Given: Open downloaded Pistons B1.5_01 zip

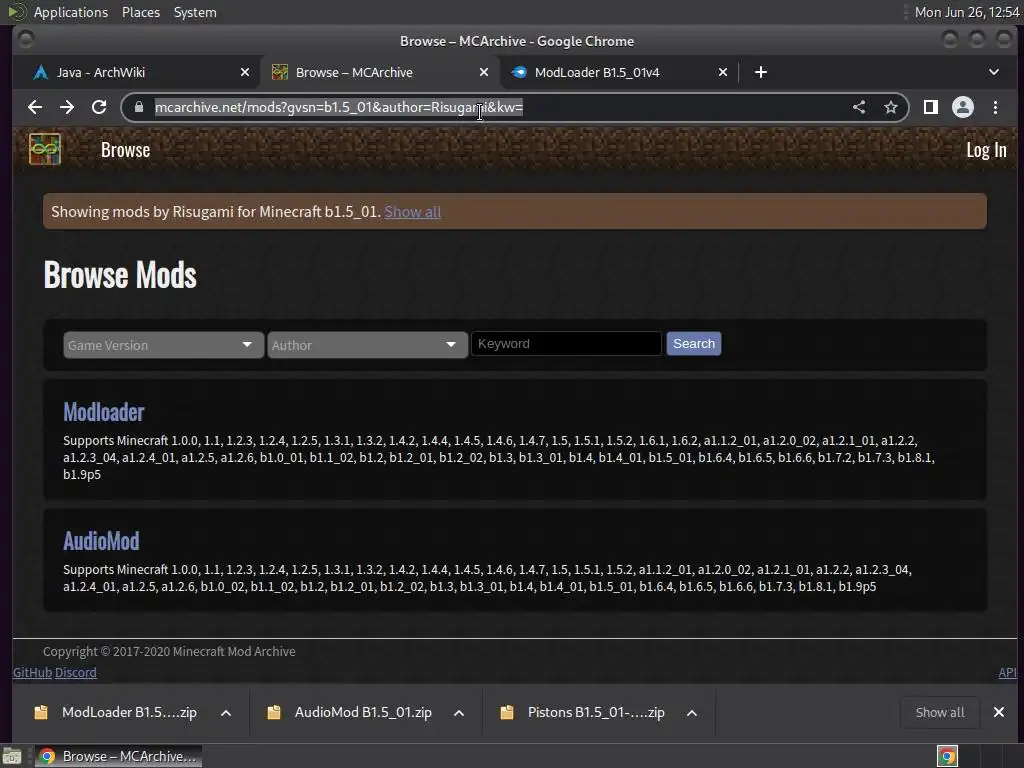Looking at the screenshot, I should tap(584, 712).
